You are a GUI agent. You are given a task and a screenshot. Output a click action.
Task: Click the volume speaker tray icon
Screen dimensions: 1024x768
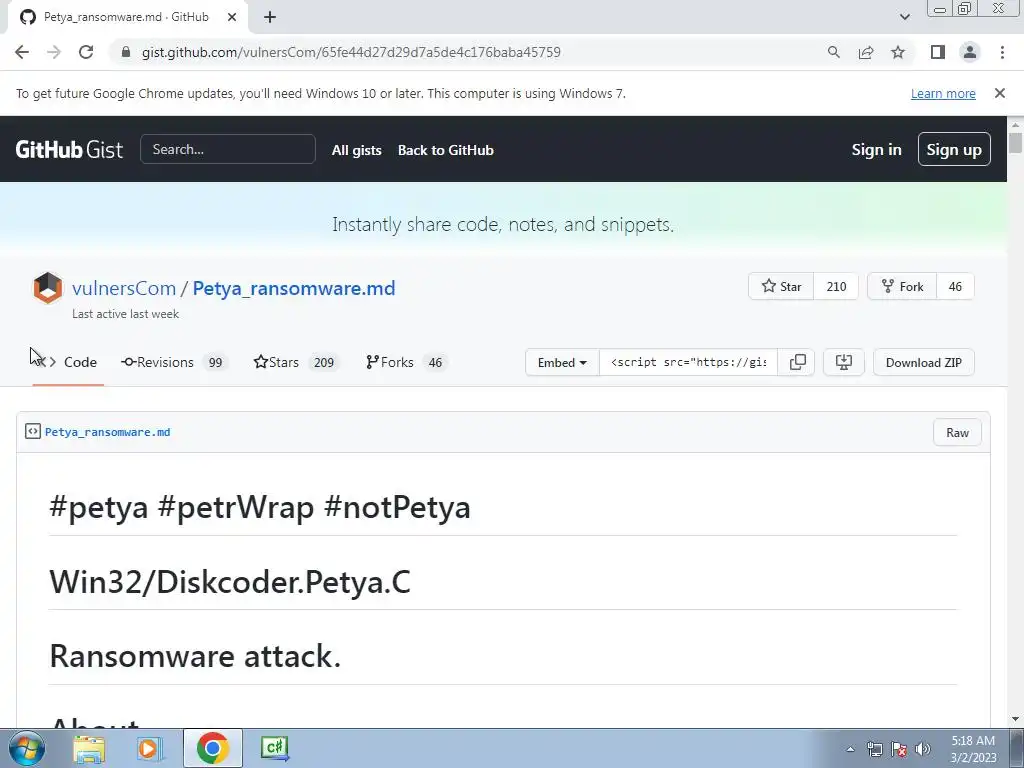coord(922,749)
